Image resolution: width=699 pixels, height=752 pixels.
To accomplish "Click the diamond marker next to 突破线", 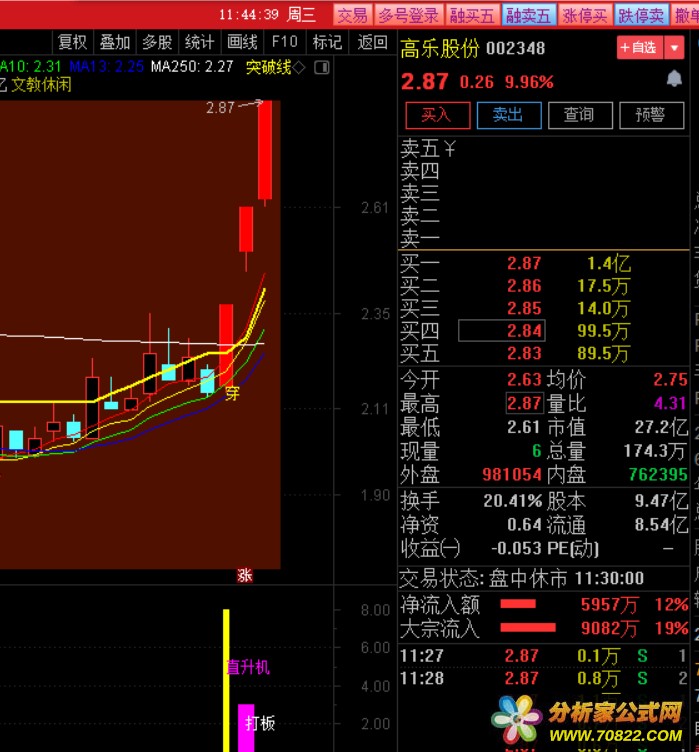I will point(299,68).
